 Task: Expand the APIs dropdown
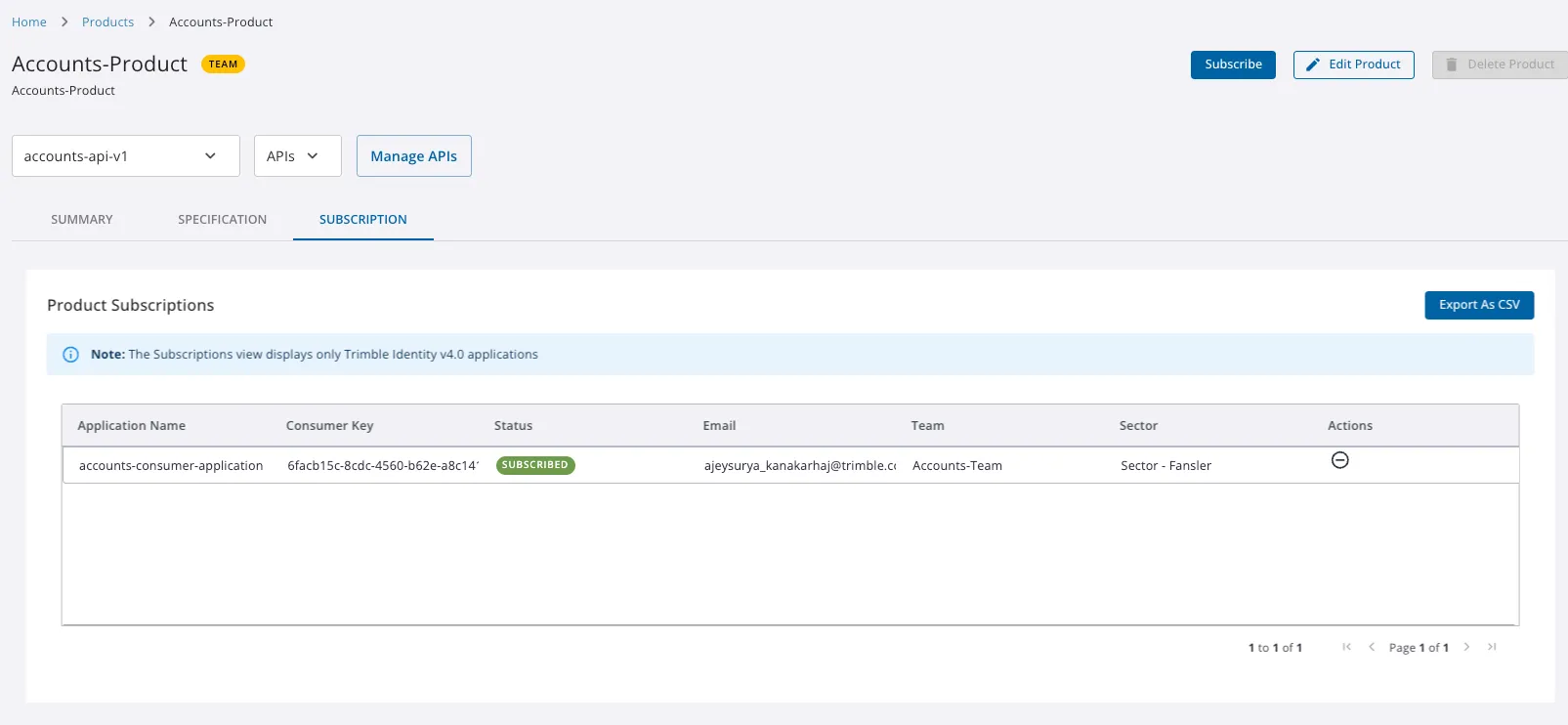click(x=298, y=156)
